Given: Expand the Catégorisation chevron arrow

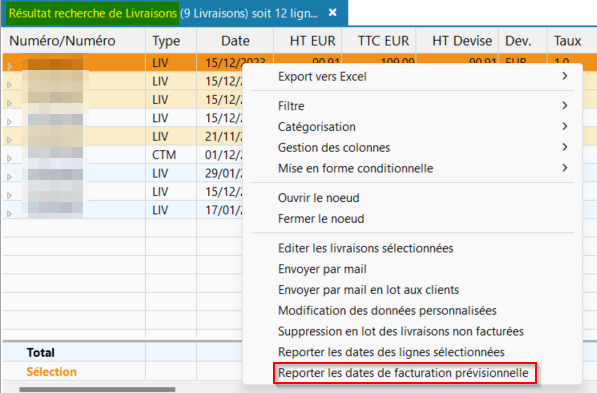Looking at the screenshot, I should (565, 126).
